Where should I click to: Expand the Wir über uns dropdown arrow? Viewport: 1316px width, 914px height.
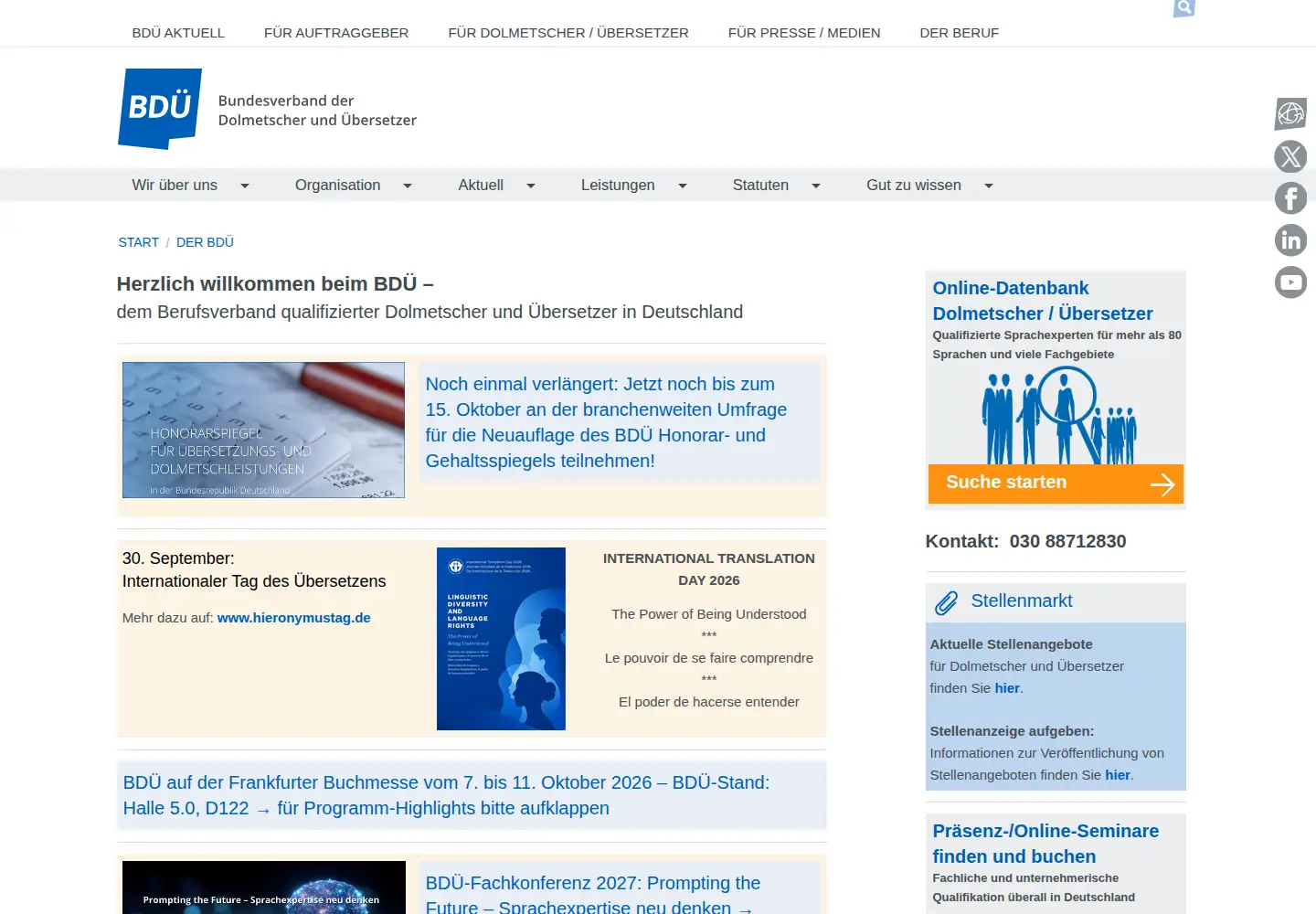[x=245, y=186]
